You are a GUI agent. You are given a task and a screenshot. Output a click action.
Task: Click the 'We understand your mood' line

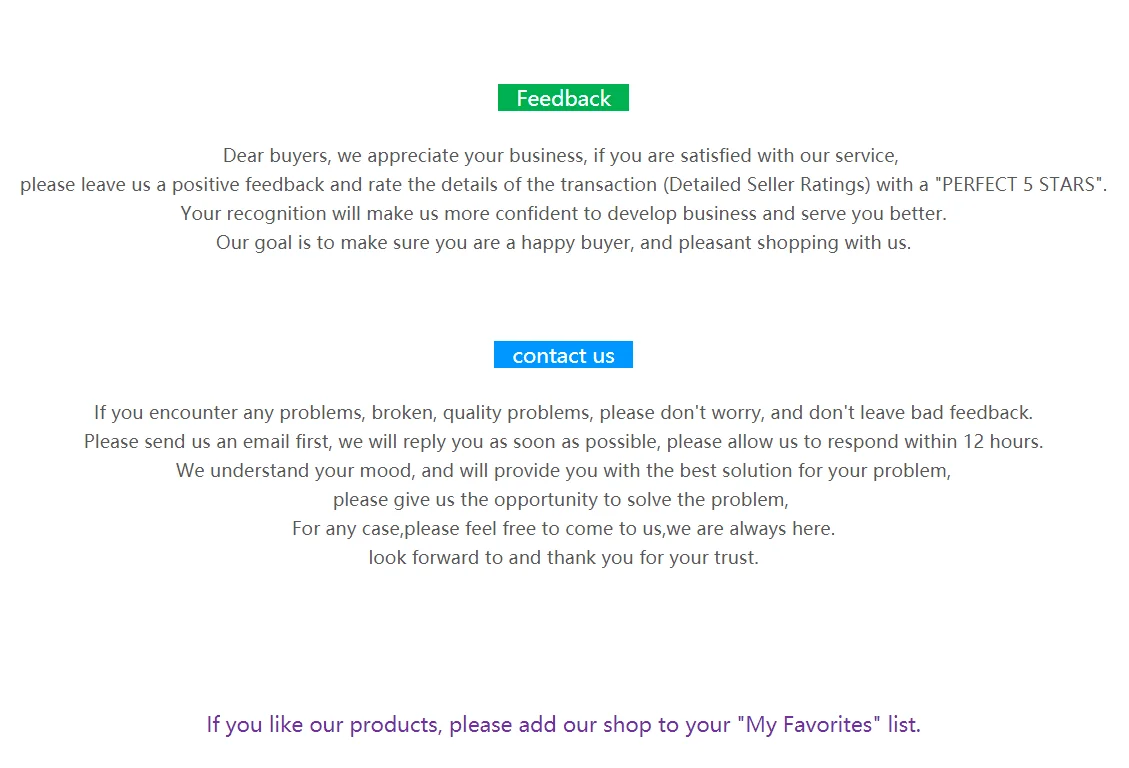click(563, 471)
